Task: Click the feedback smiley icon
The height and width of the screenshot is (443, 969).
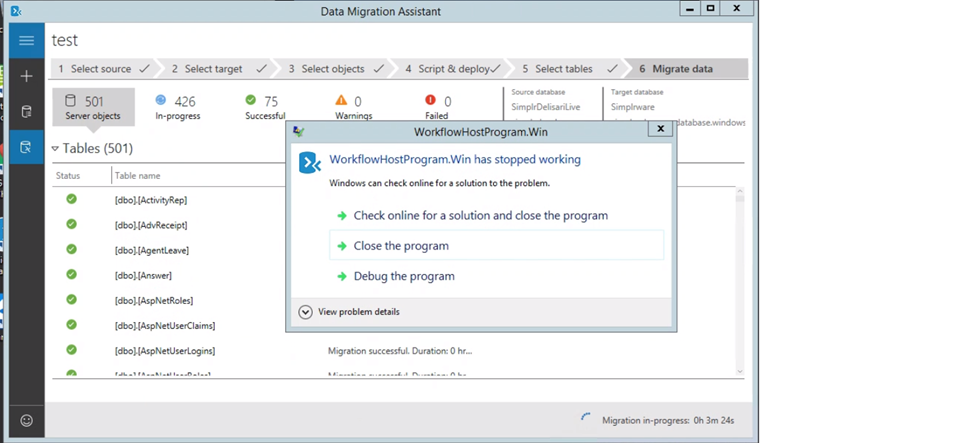Action: tap(27, 420)
